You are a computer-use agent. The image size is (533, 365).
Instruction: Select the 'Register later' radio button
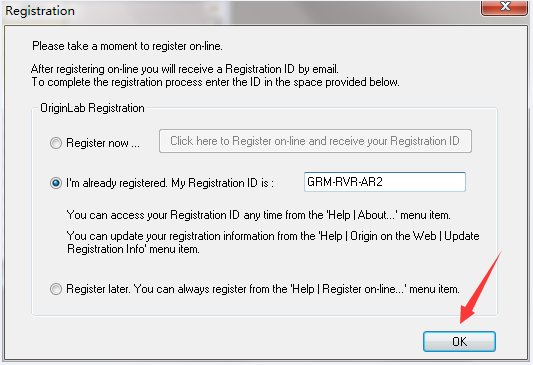[x=56, y=289]
